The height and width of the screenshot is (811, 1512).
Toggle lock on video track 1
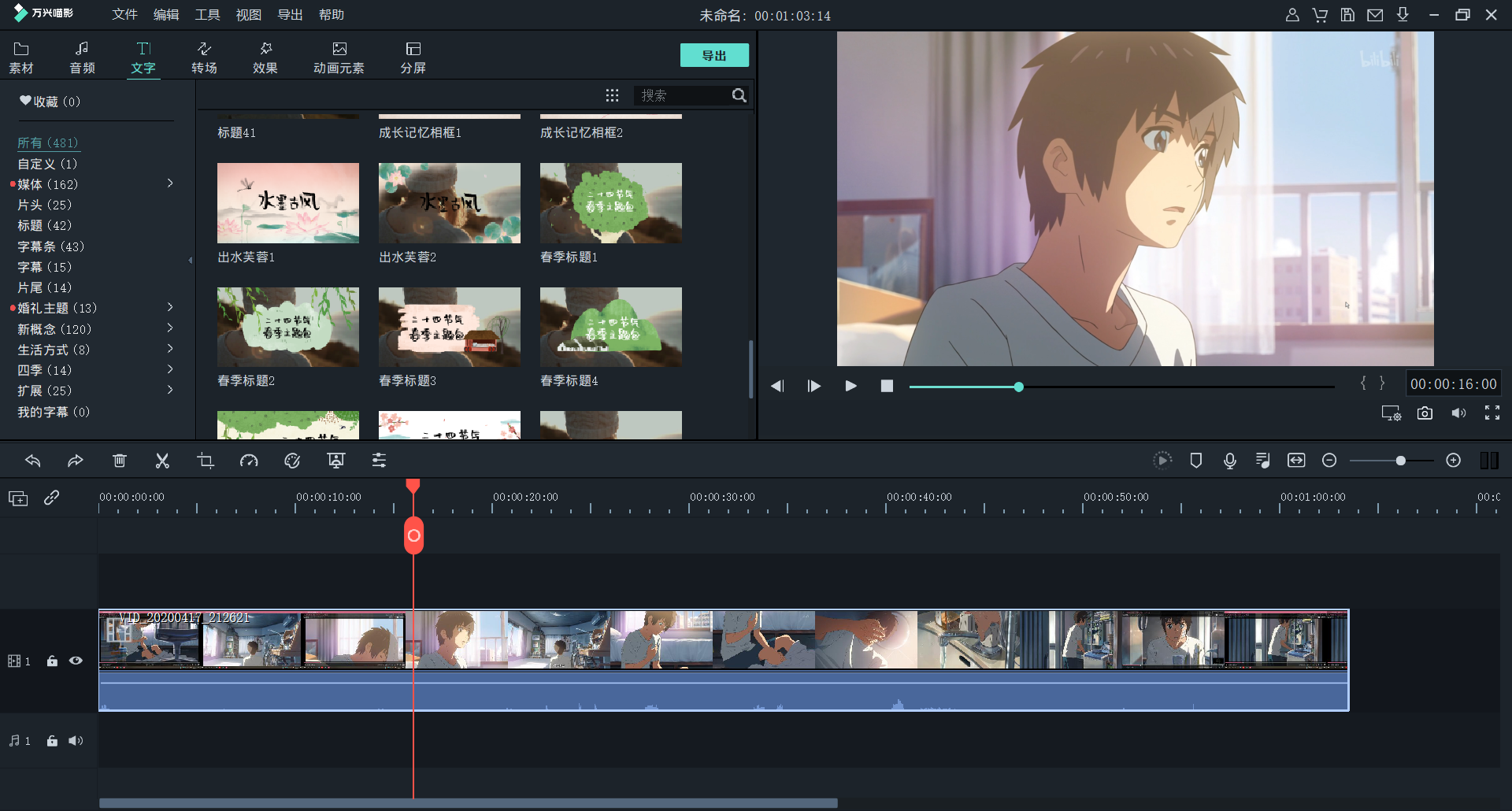[52, 661]
